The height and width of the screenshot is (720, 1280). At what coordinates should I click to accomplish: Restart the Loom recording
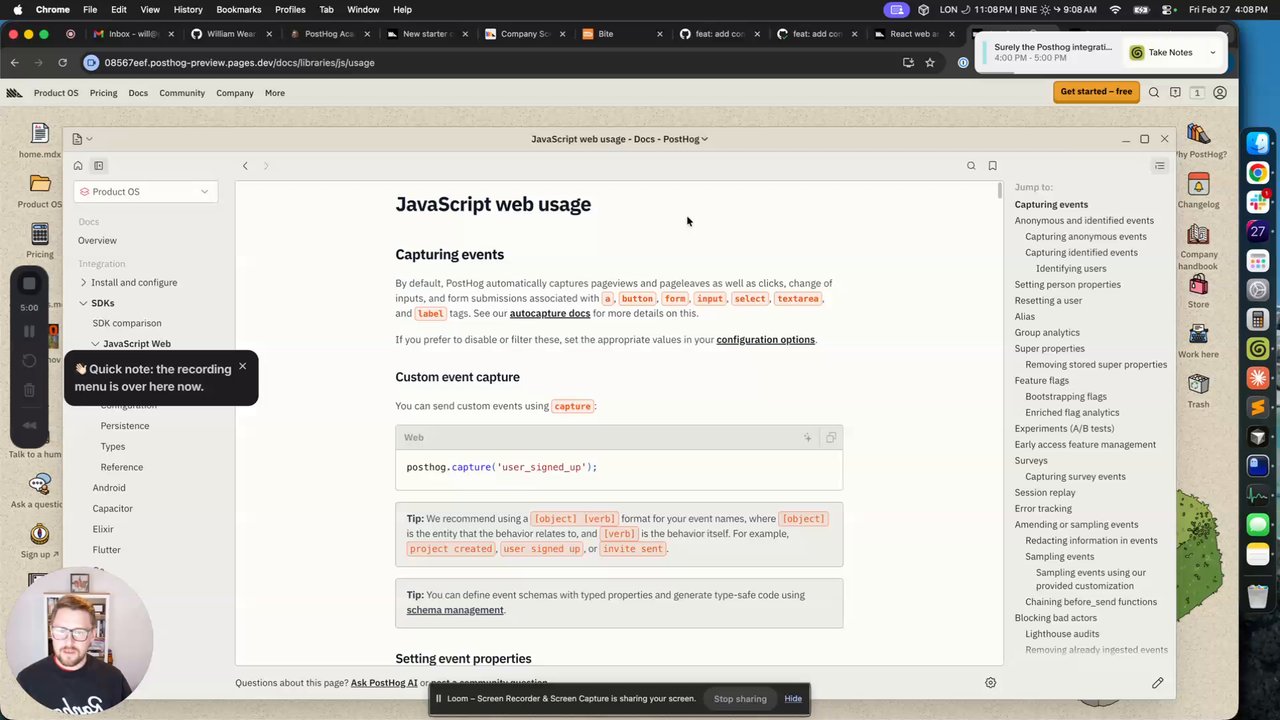click(x=29, y=360)
